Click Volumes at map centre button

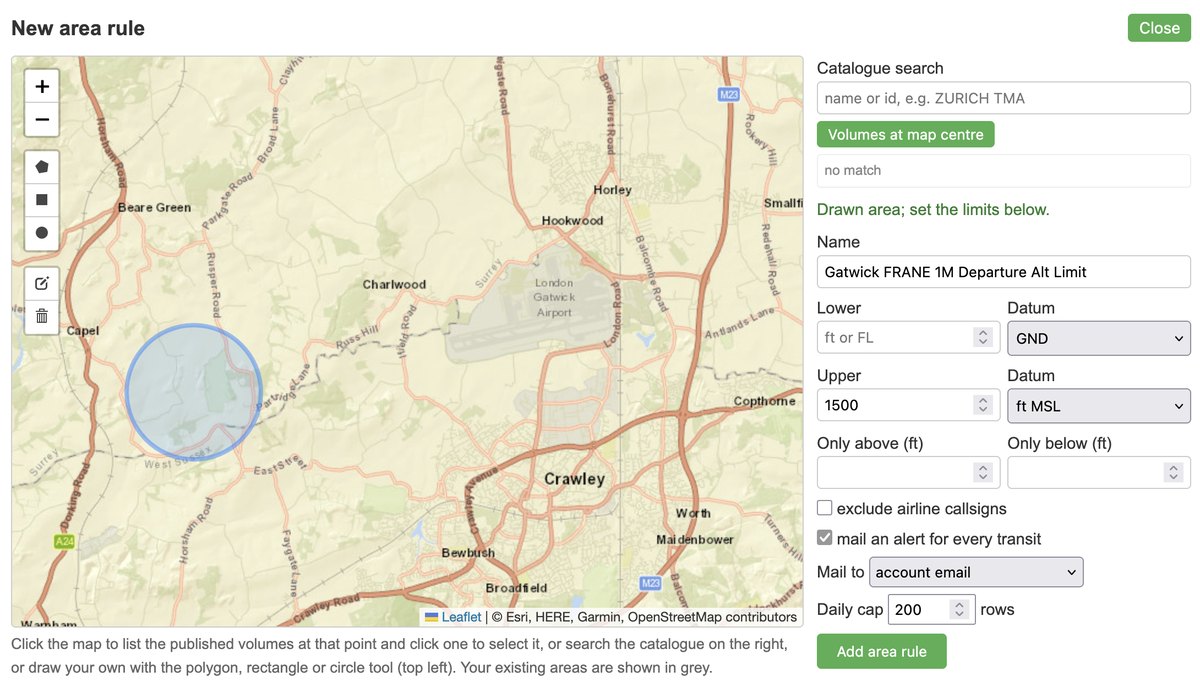(906, 134)
